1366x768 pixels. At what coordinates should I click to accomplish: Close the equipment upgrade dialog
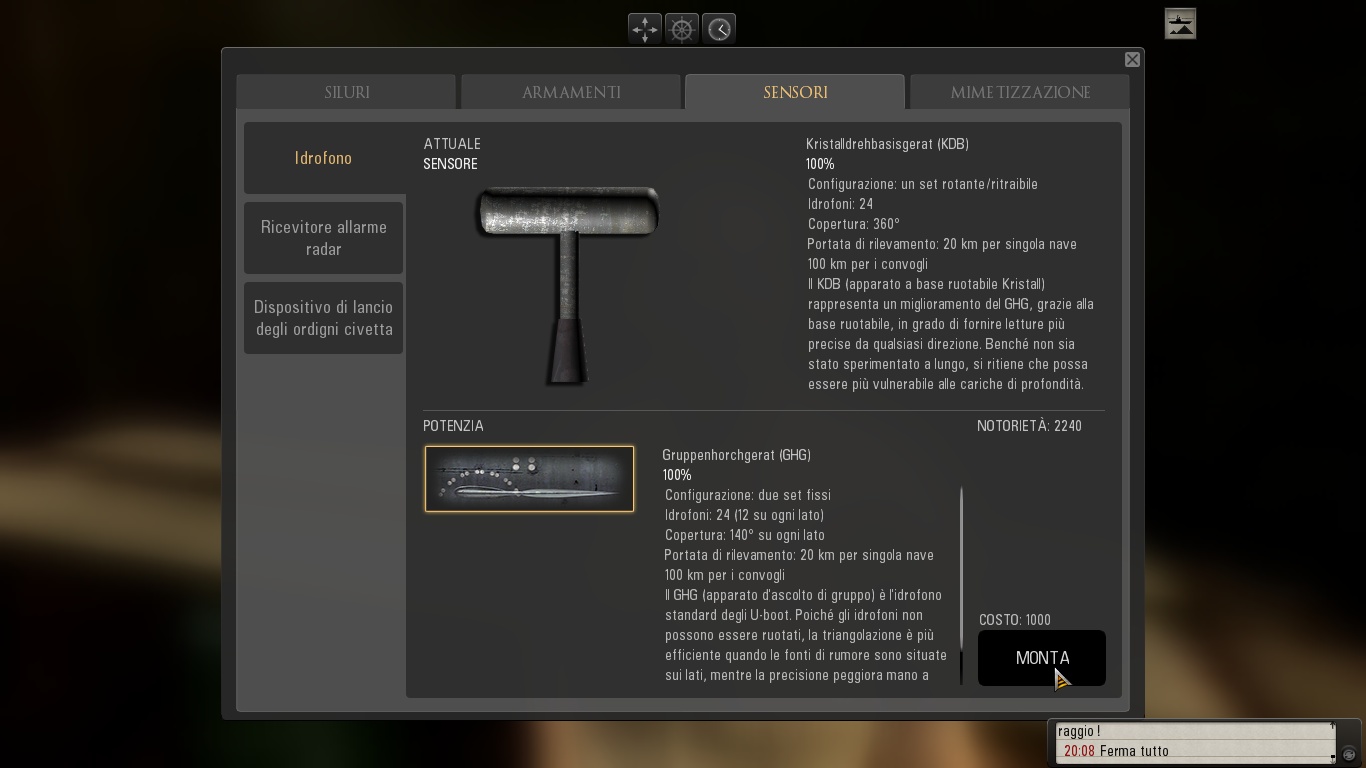point(1132,60)
